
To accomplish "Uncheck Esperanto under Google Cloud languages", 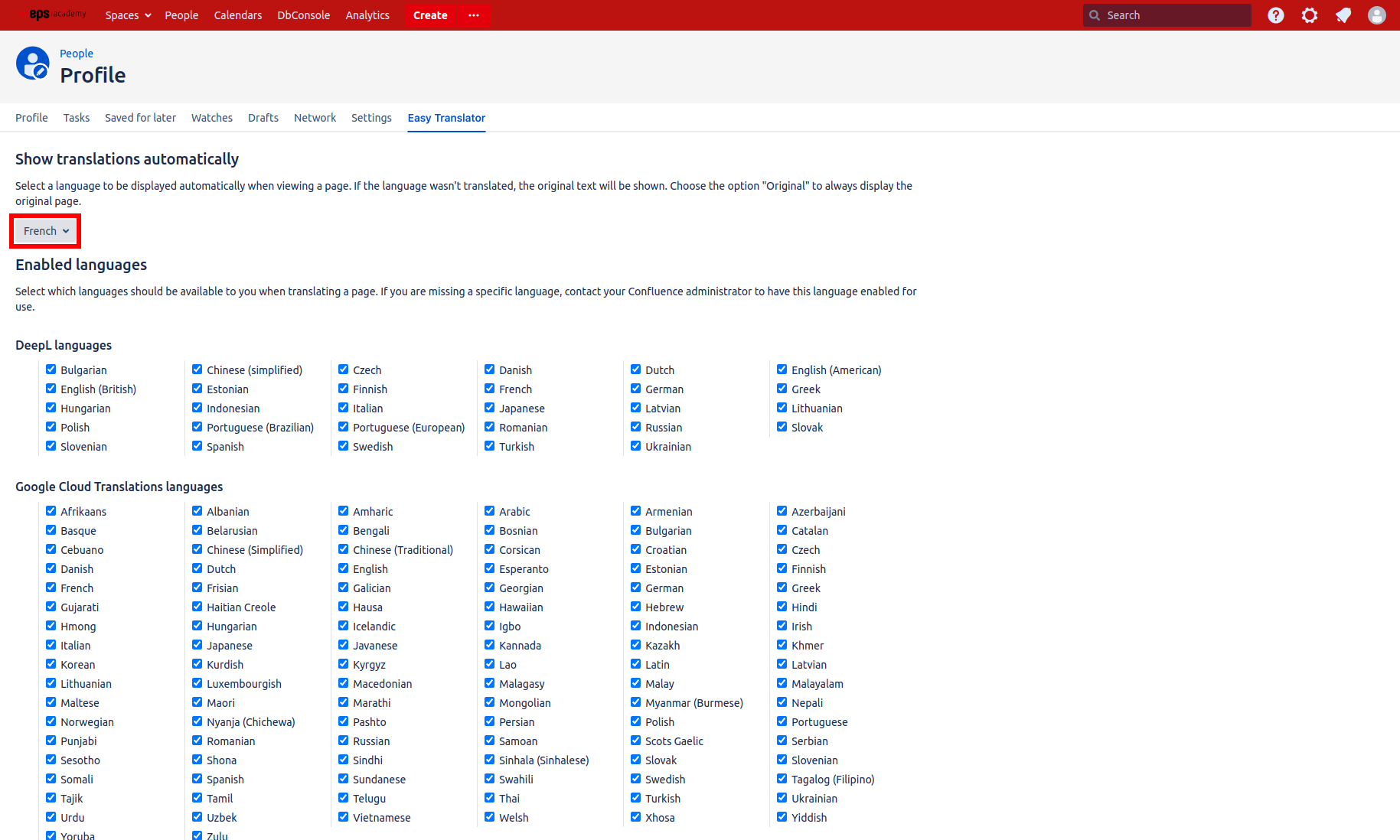I will (489, 568).
